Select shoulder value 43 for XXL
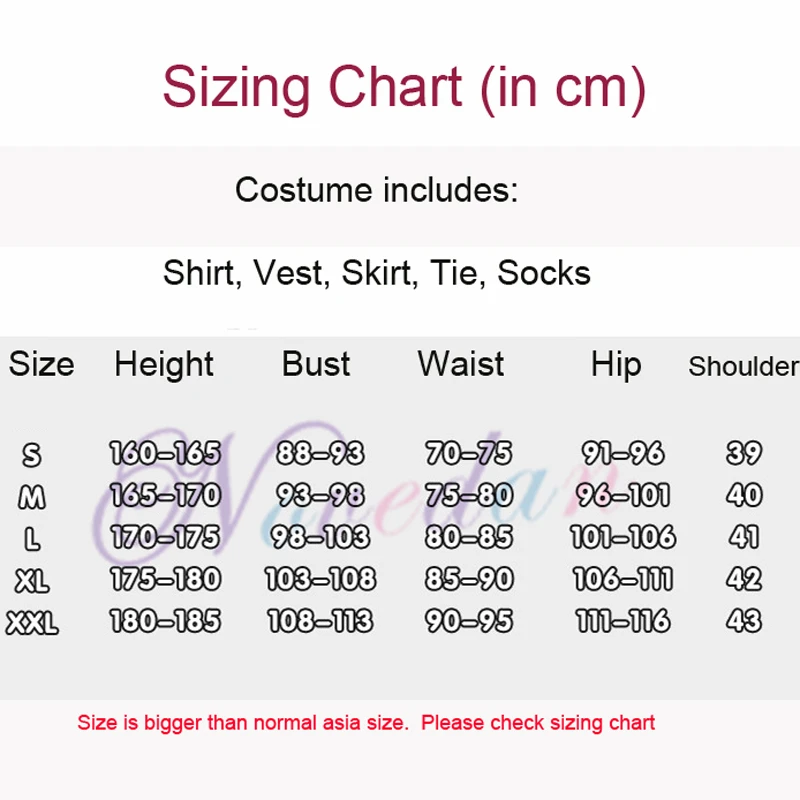This screenshot has height=800, width=800. click(744, 621)
